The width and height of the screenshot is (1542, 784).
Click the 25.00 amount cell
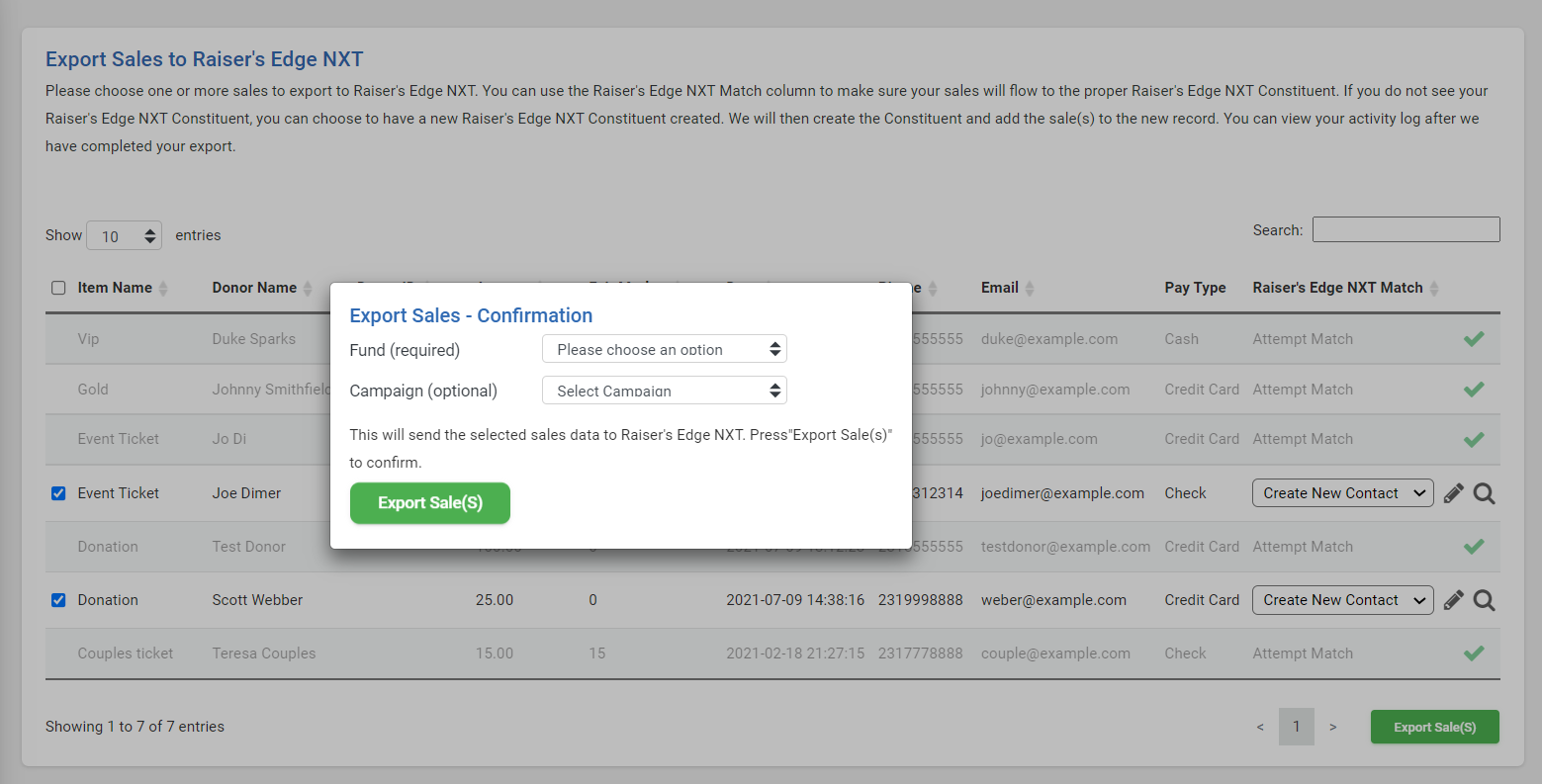[x=495, y=600]
